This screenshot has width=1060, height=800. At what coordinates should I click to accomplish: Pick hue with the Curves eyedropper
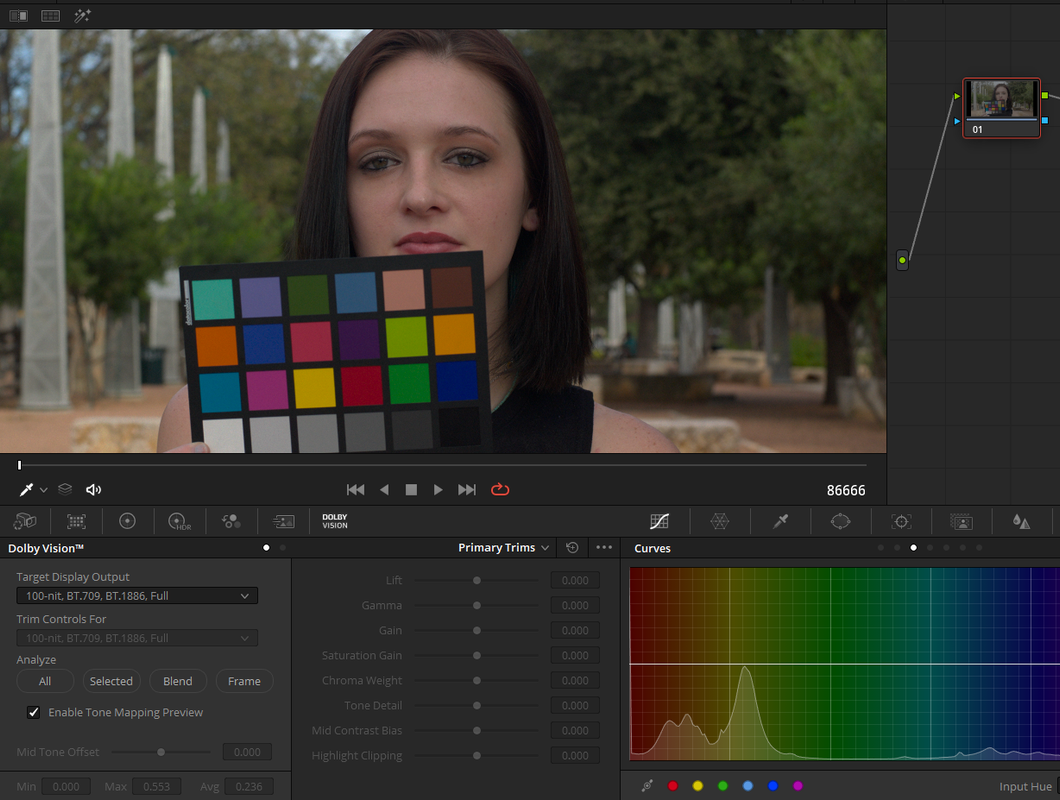point(647,786)
